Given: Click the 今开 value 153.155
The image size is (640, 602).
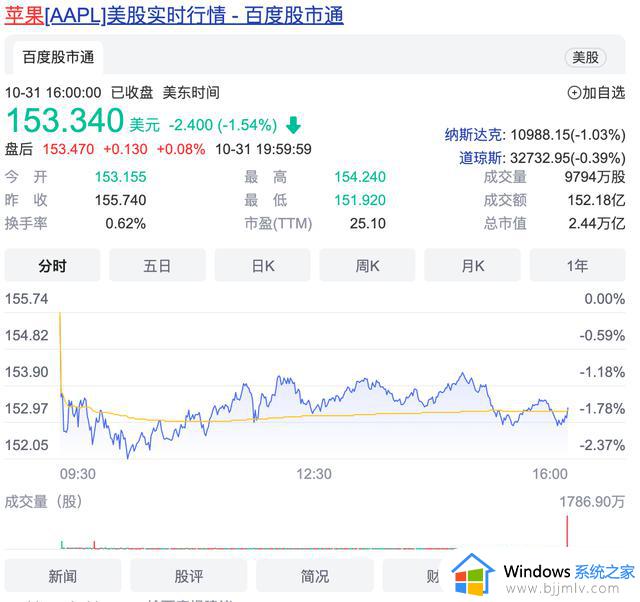Looking at the screenshot, I should pyautogui.click(x=120, y=177).
